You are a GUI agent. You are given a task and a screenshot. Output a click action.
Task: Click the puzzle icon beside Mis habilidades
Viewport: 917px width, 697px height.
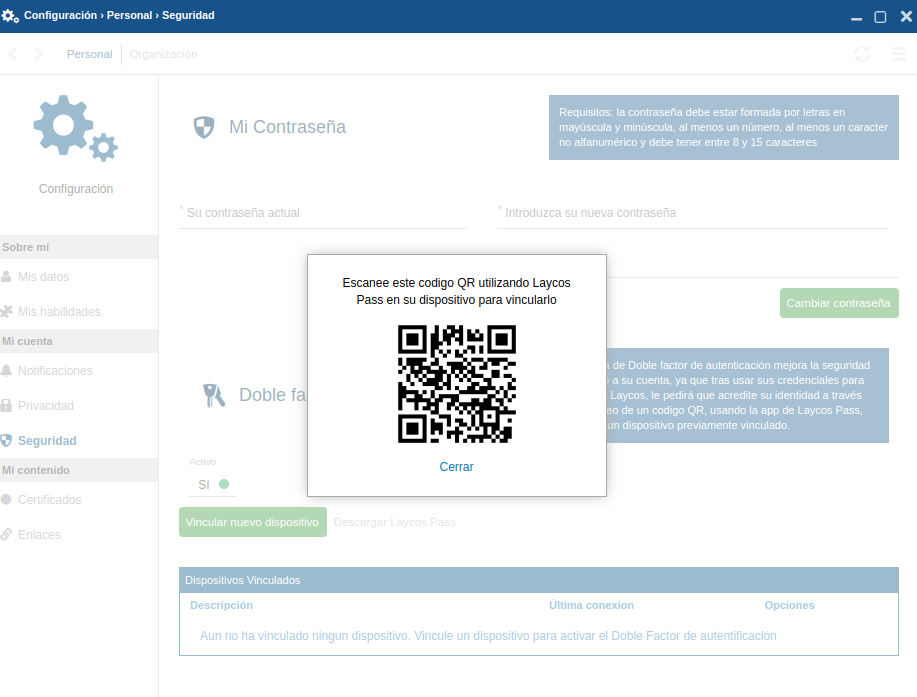[x=6, y=312]
